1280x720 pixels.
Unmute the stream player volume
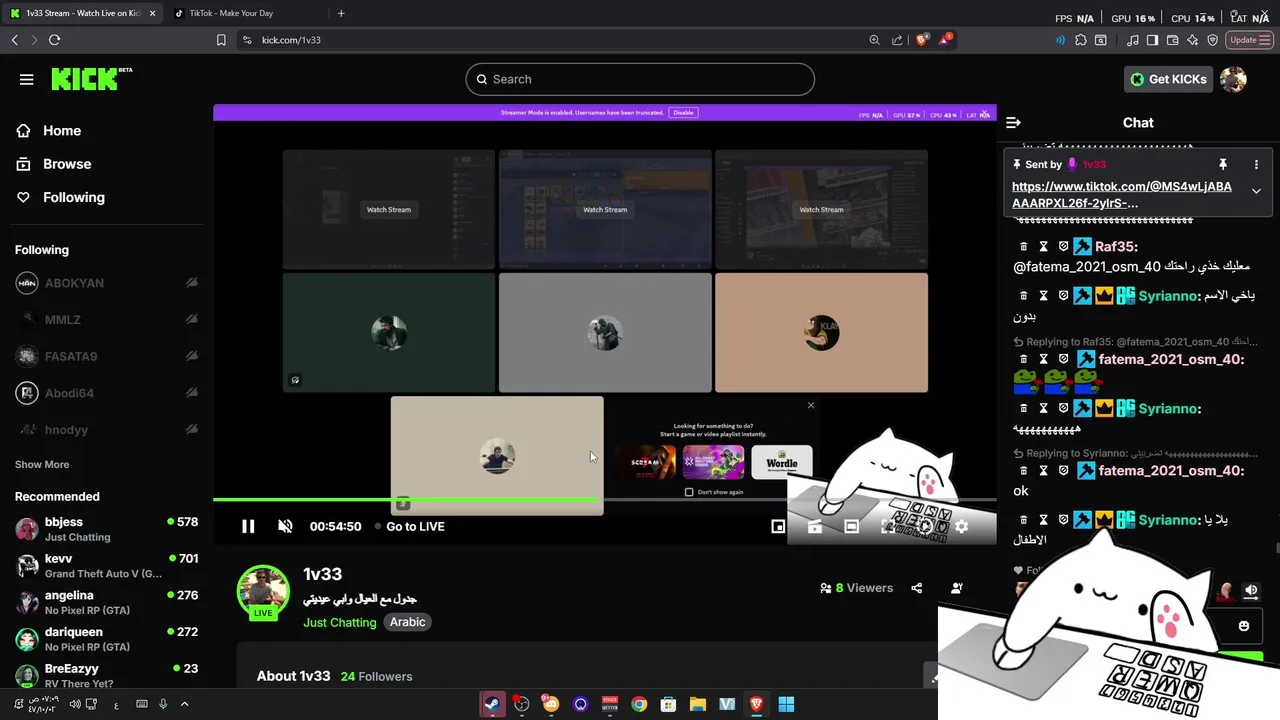pos(285,526)
